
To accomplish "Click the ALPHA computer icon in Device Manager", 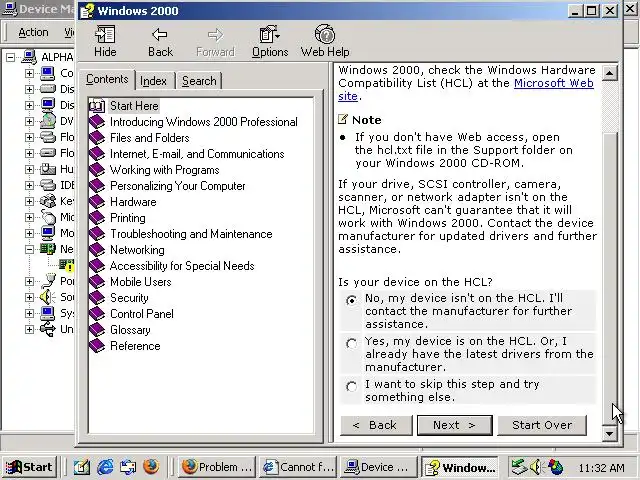I will pos(29,57).
